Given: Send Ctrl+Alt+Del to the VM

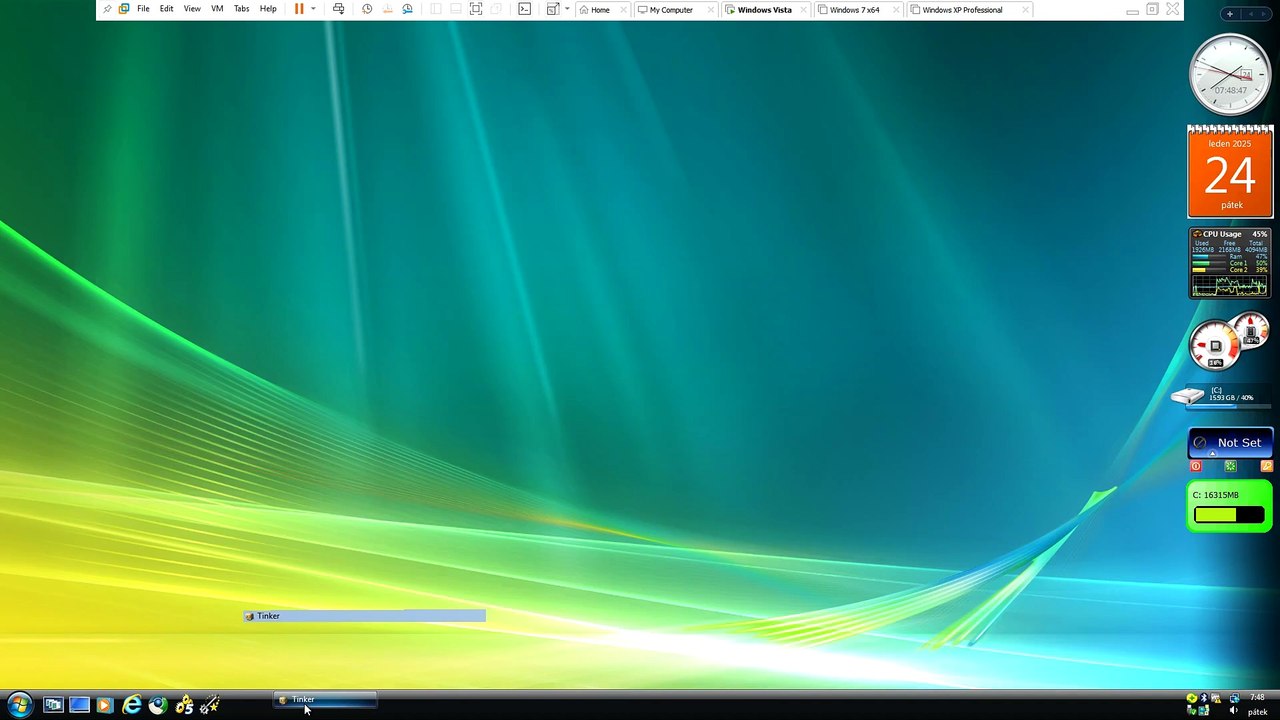Looking at the screenshot, I should coord(338,9).
